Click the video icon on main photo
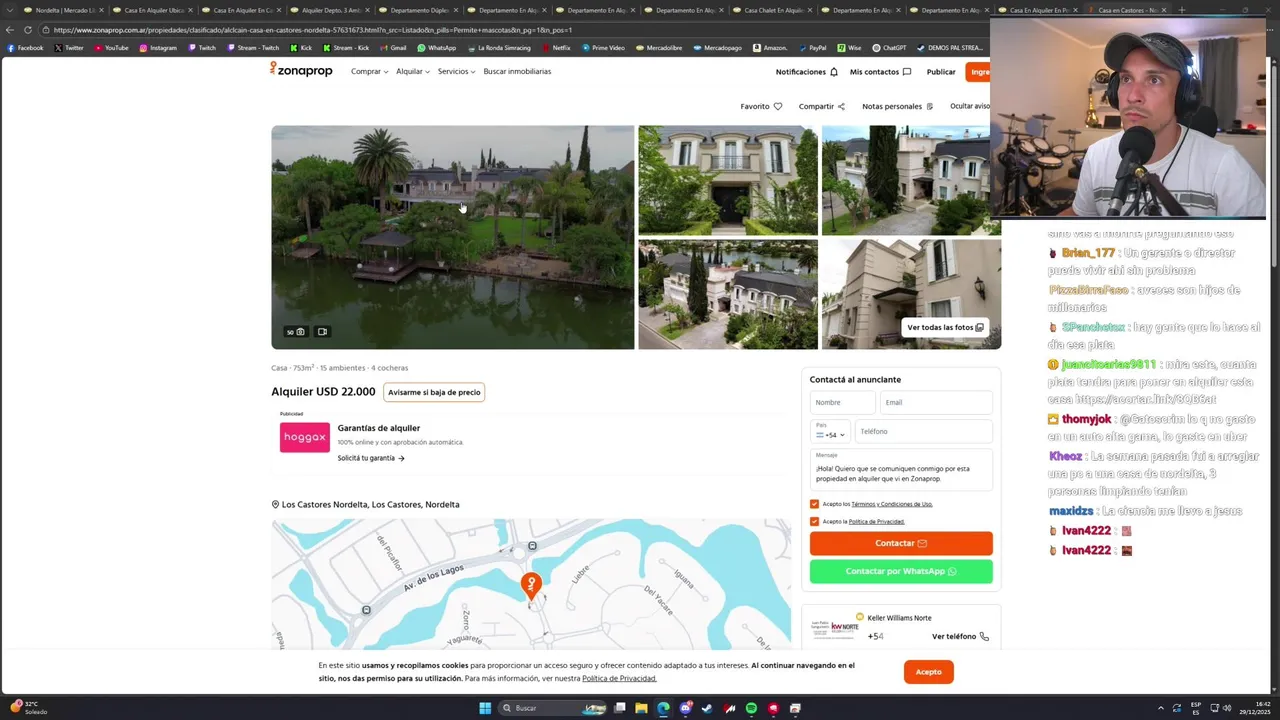Screen dimensions: 1280x720 click(322, 332)
